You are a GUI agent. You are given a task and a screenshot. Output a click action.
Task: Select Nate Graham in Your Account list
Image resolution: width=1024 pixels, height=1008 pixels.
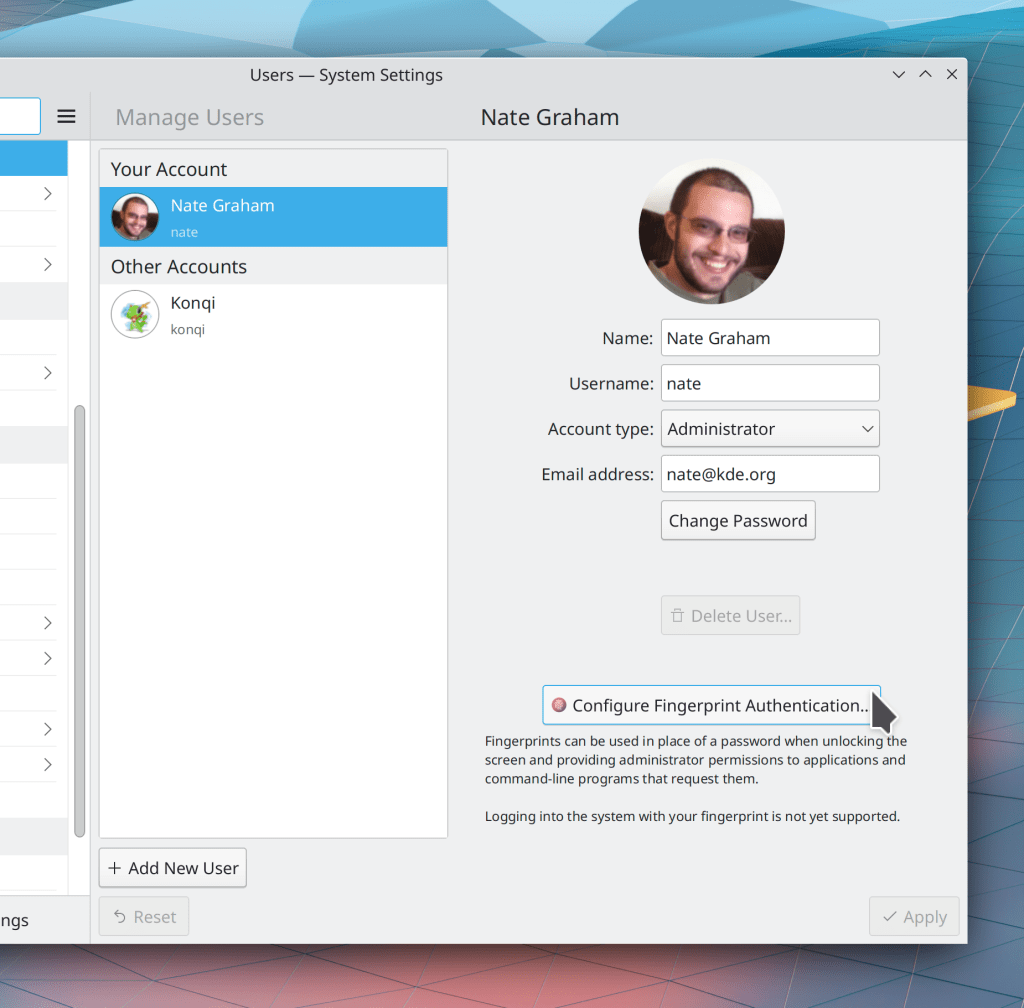[x=273, y=217]
